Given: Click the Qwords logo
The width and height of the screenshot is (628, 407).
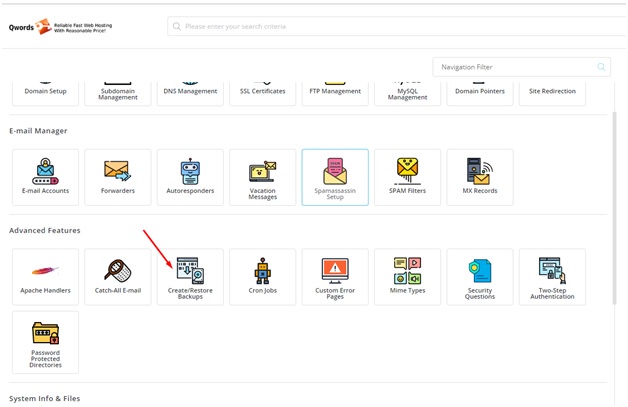Looking at the screenshot, I should [x=60, y=27].
